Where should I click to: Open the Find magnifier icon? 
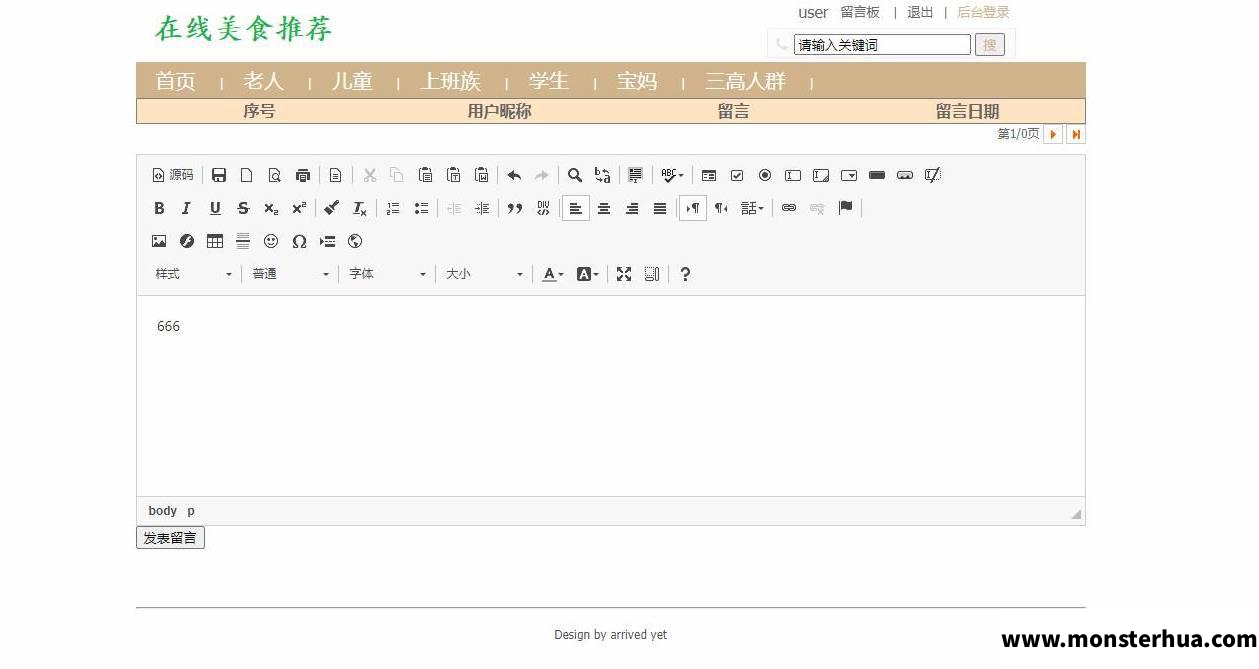(x=575, y=175)
